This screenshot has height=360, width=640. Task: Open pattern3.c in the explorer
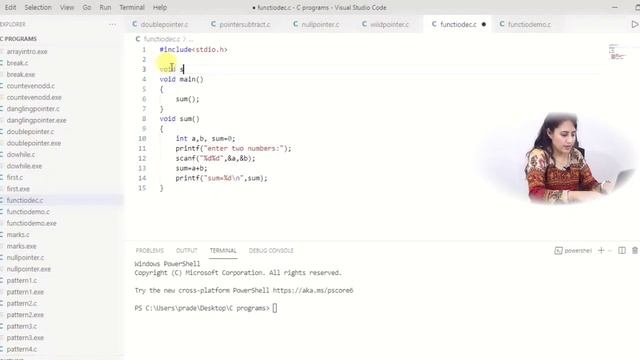click(x=22, y=326)
